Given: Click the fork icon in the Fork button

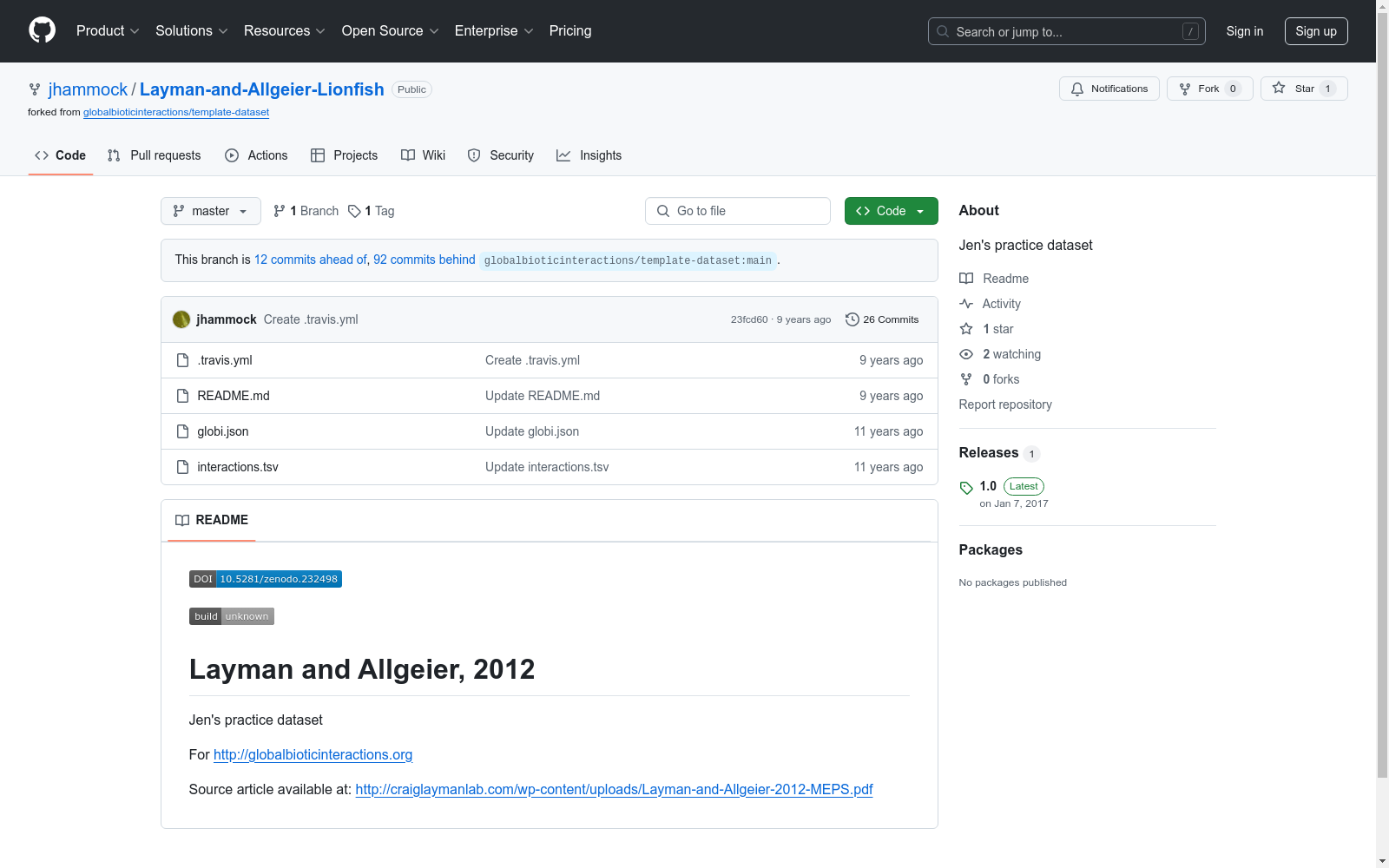Looking at the screenshot, I should coord(1185,89).
